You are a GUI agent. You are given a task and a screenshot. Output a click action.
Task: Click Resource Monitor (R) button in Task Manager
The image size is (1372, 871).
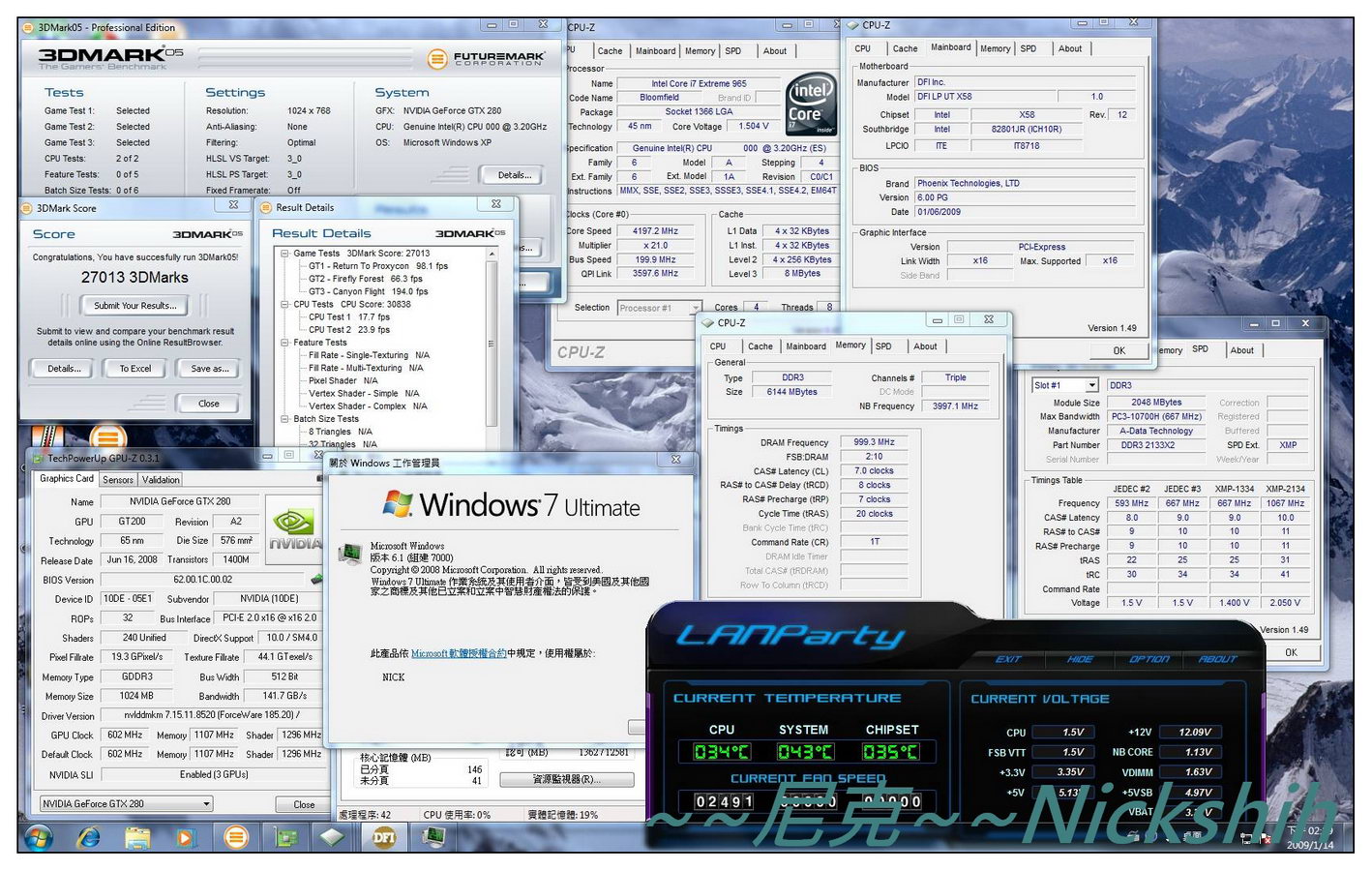[567, 779]
